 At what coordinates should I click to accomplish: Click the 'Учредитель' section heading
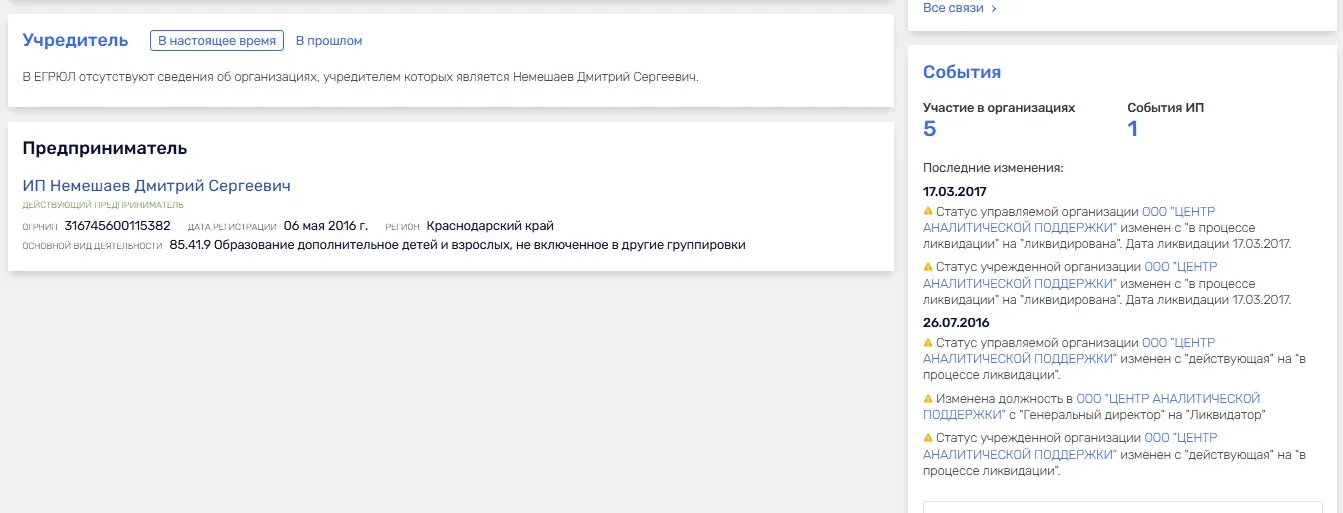(x=76, y=40)
